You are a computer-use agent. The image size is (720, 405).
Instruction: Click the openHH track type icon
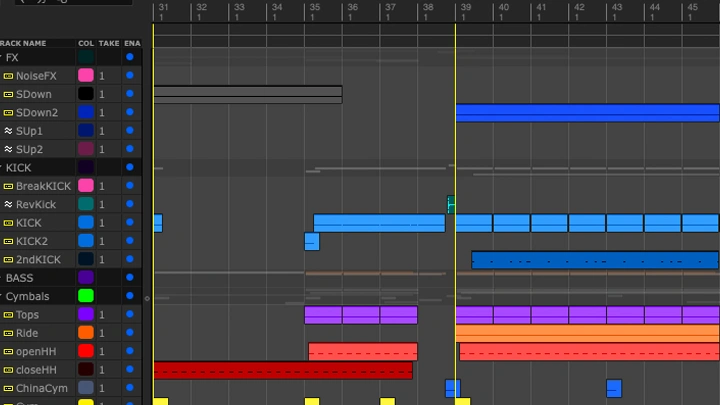(8, 351)
